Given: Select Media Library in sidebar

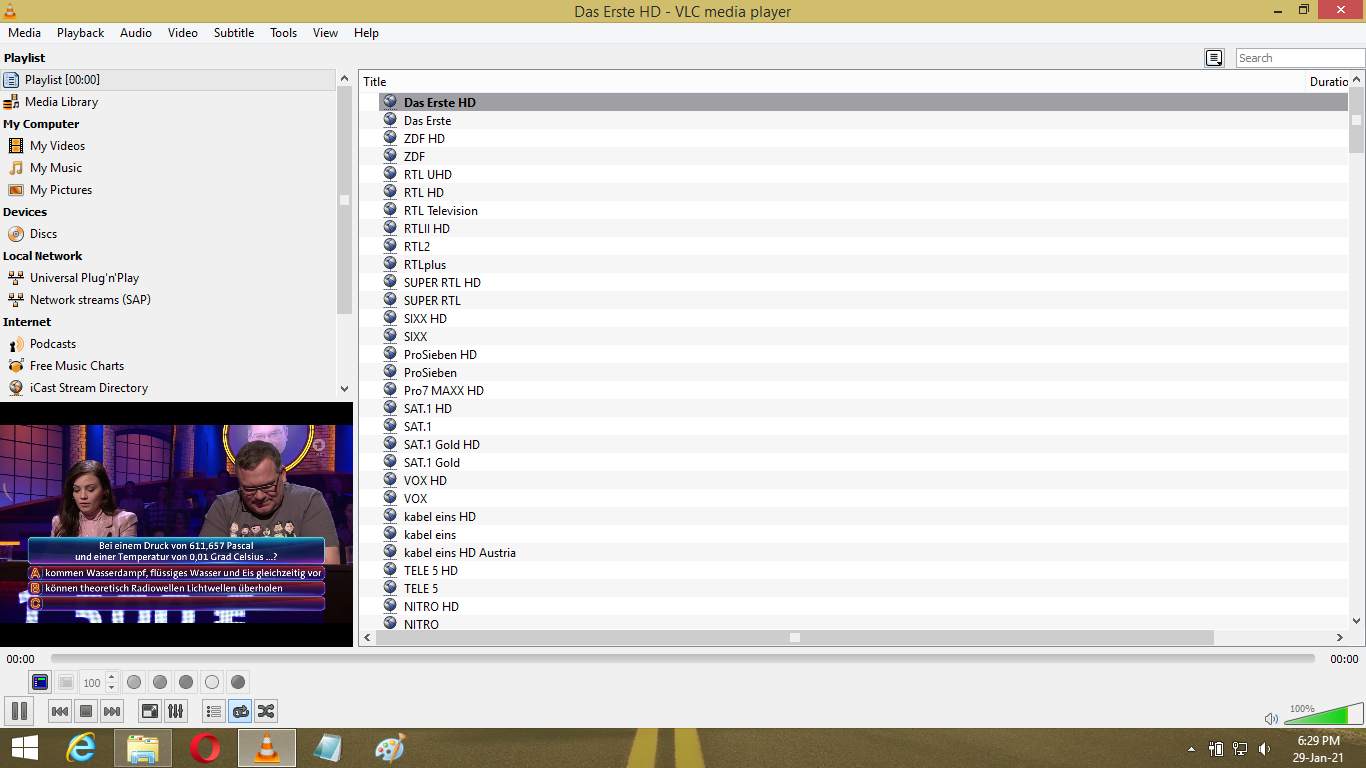Looking at the screenshot, I should click(x=61, y=102).
